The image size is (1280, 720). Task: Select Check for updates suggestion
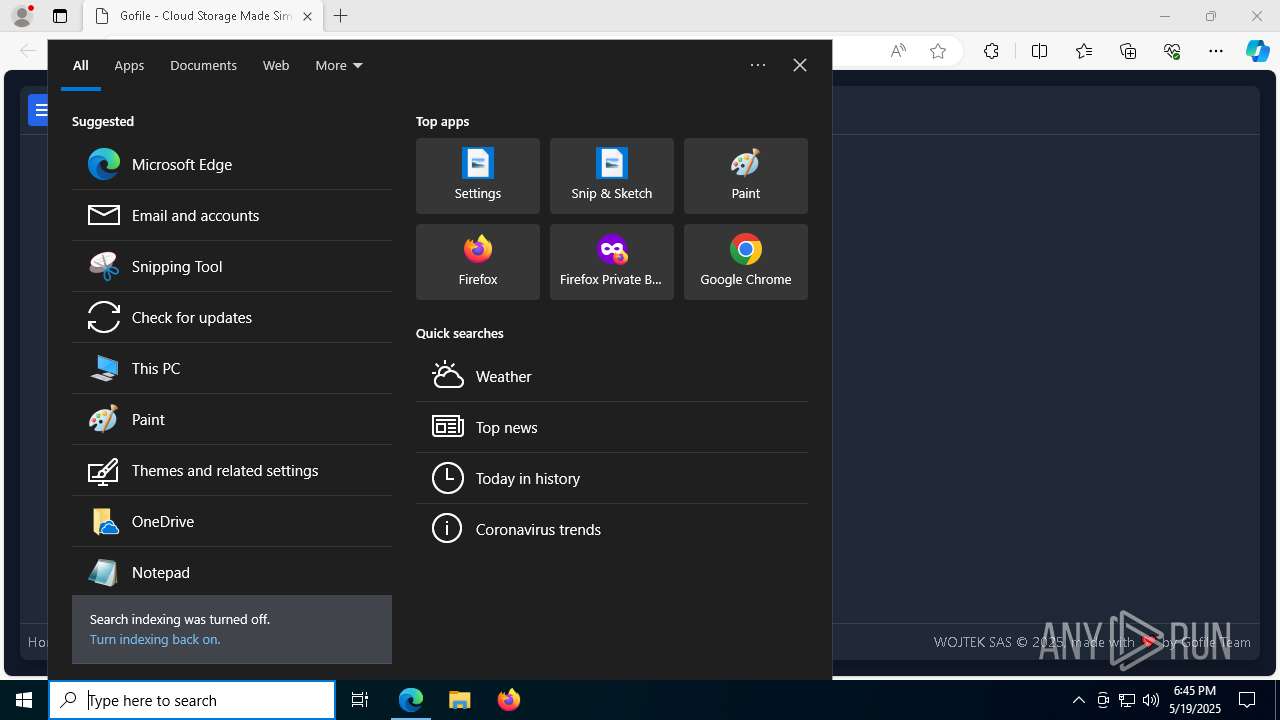pos(232,317)
